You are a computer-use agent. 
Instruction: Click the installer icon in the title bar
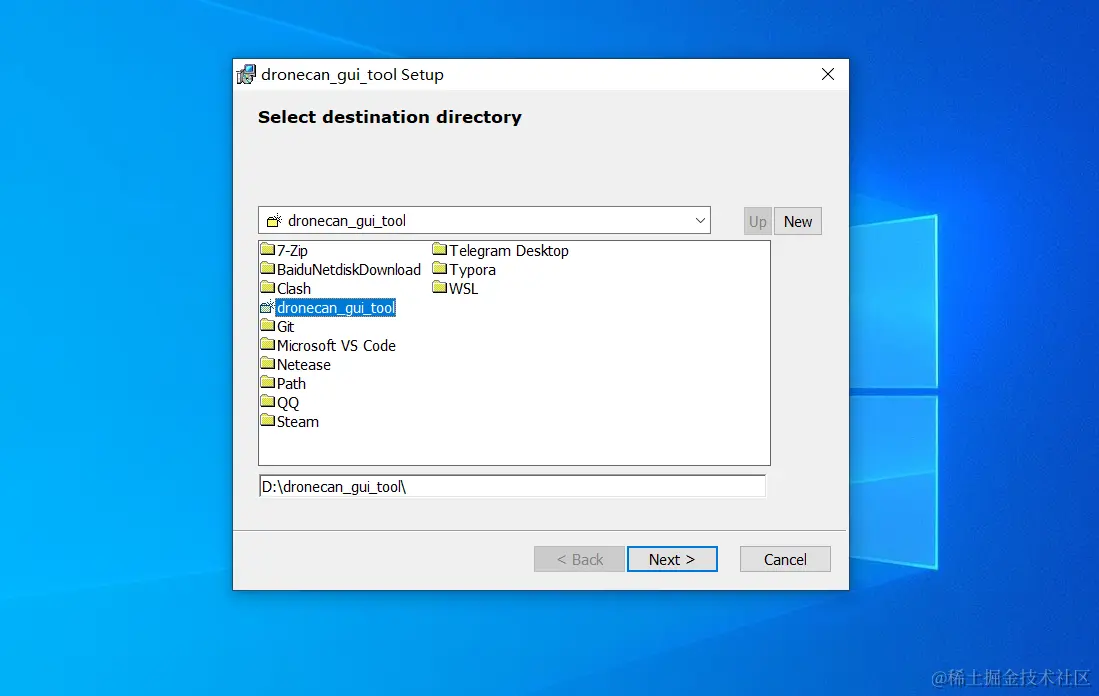click(x=246, y=74)
